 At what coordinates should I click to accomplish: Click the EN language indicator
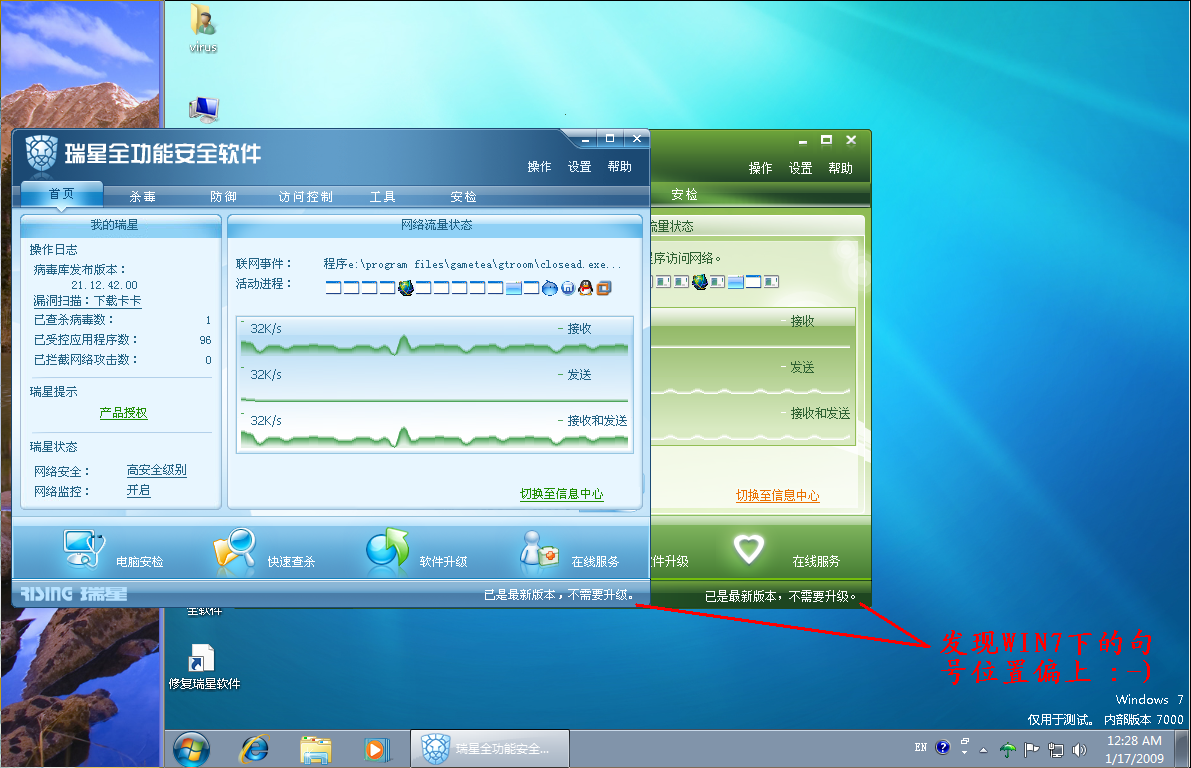(921, 747)
